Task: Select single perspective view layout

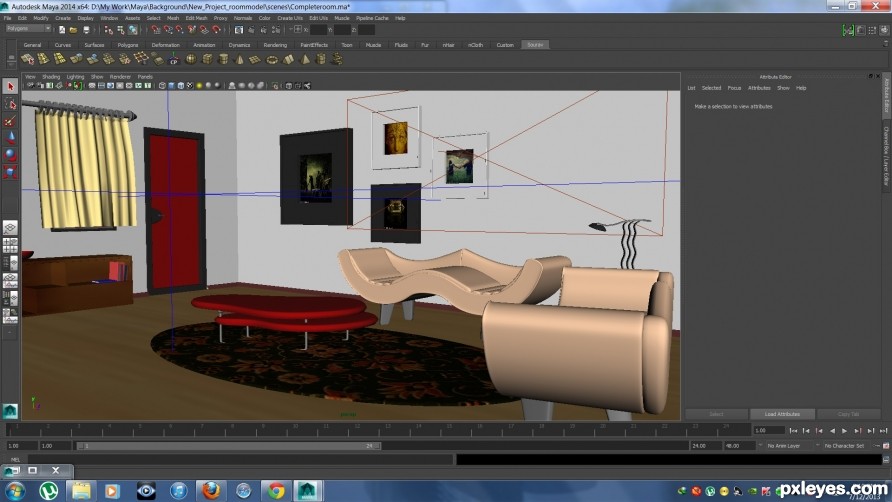Action: 10,228
